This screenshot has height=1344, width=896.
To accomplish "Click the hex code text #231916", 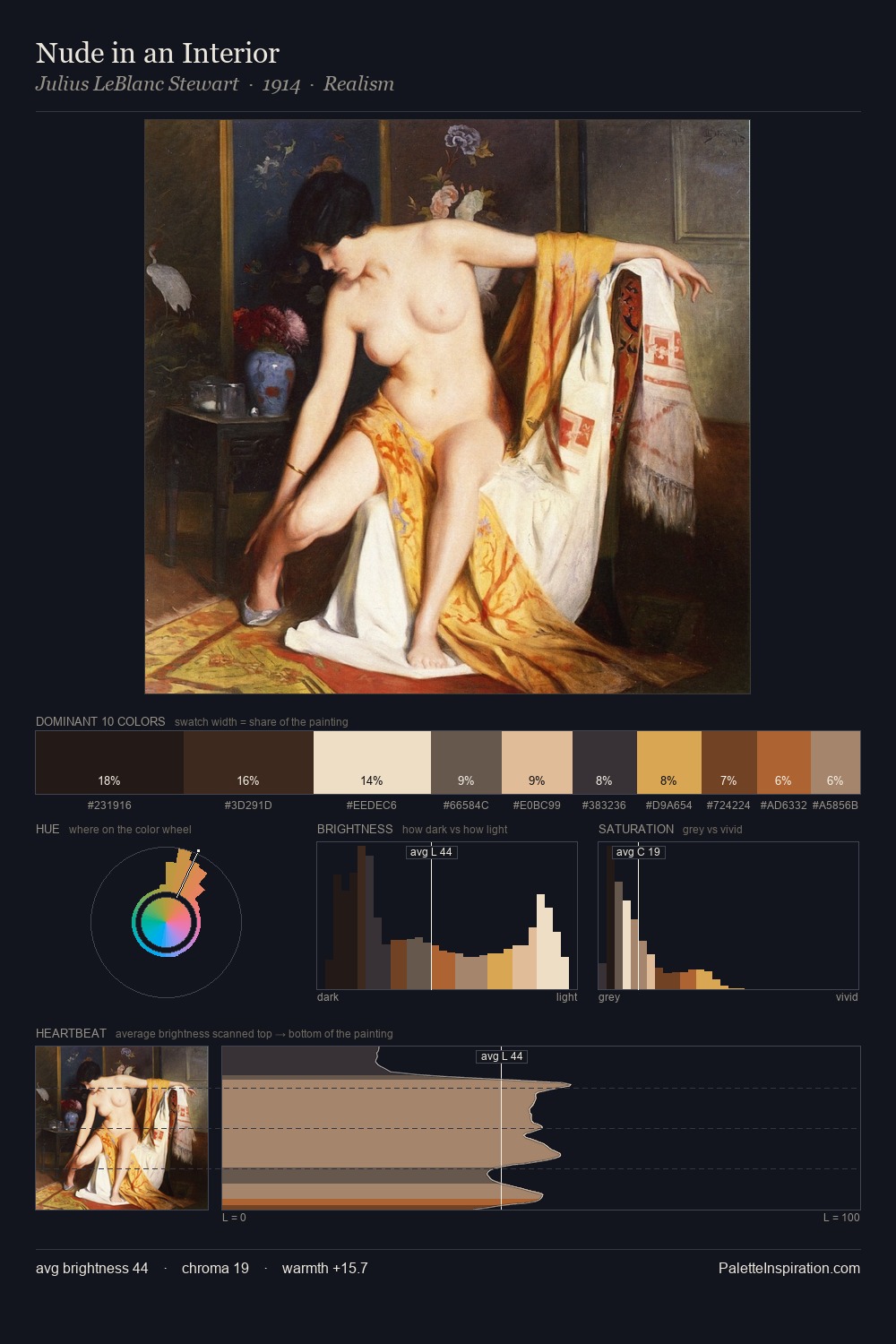I will pyautogui.click(x=109, y=805).
